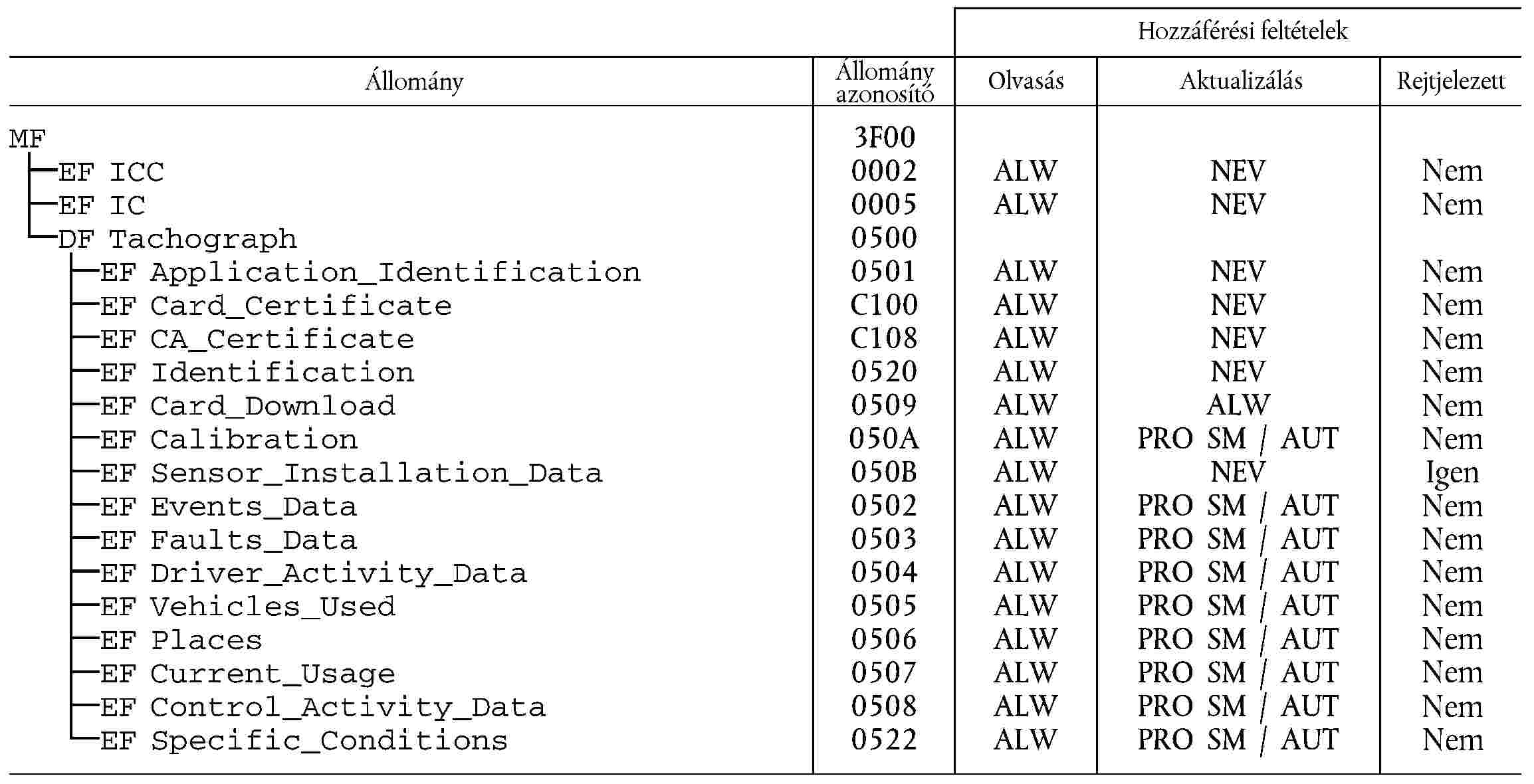Click the file identifier 050A
The width and height of the screenshot is (1534, 784).
click(x=884, y=439)
